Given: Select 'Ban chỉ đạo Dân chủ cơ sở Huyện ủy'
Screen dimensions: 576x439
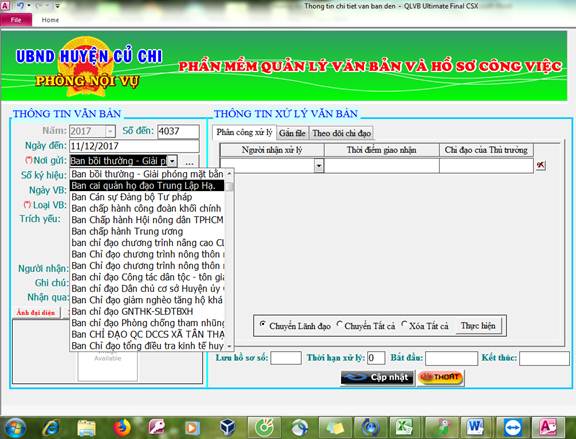Looking at the screenshot, I should 147,288.
